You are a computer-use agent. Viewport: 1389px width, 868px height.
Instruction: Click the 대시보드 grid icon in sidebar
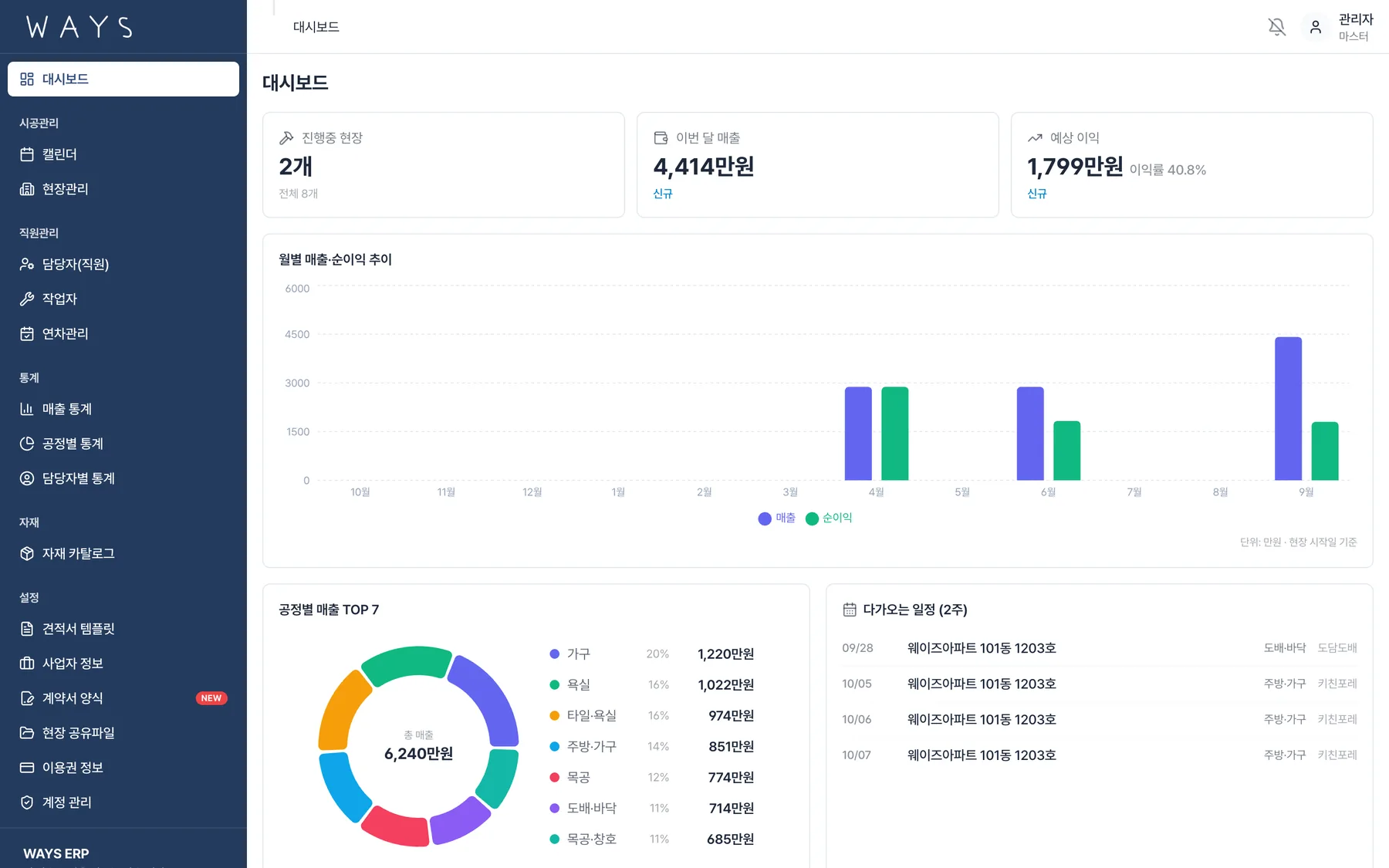tap(27, 79)
